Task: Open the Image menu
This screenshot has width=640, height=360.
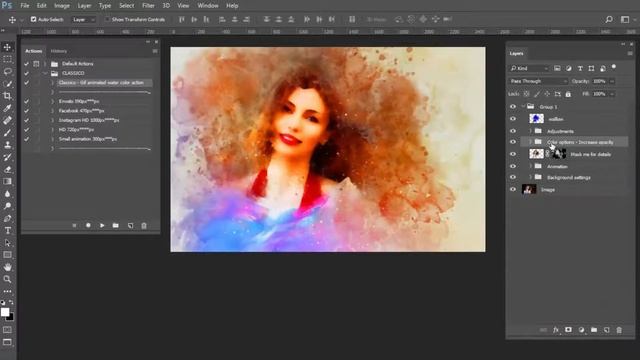Action: 62,6
